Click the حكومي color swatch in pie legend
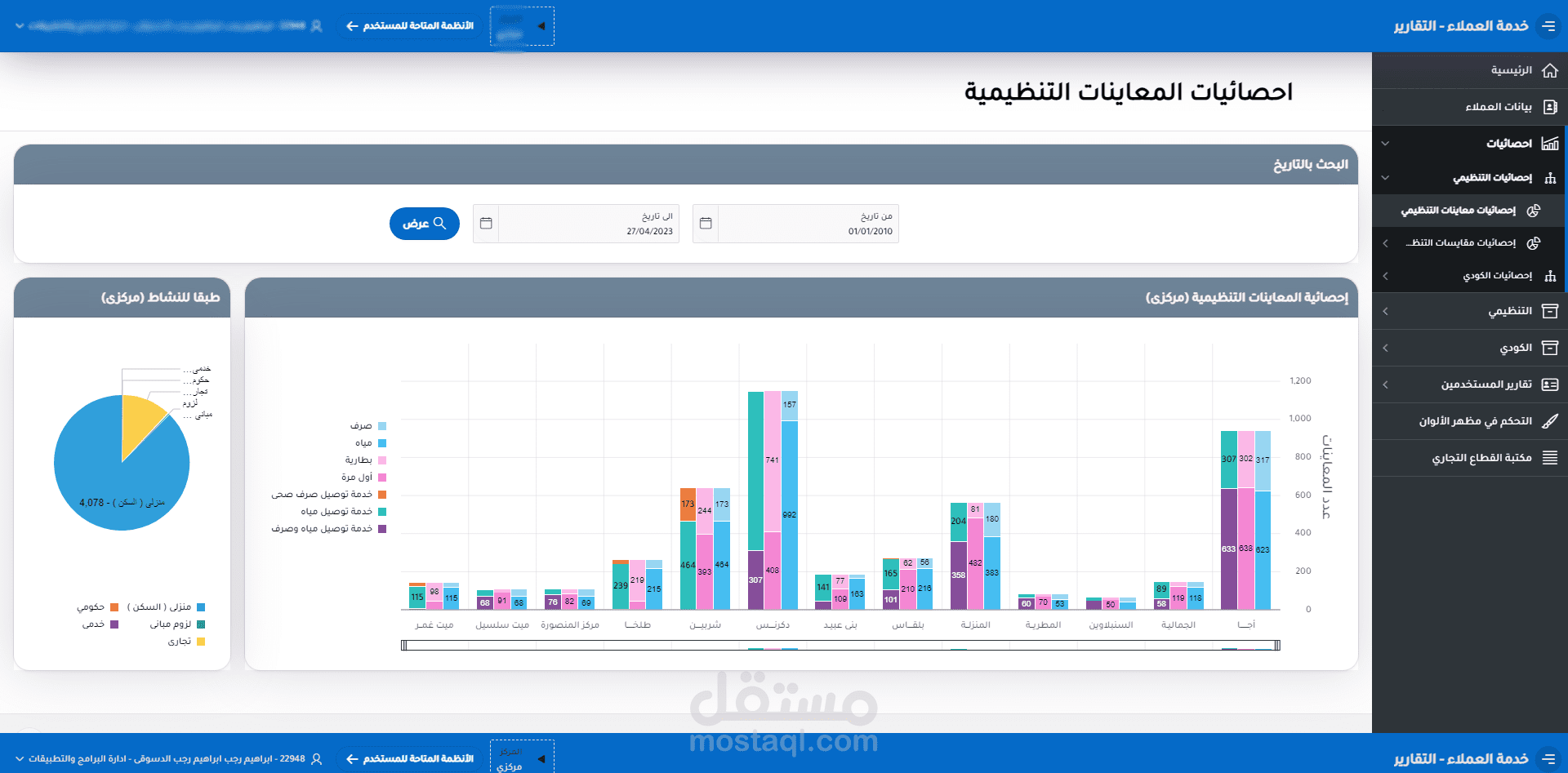Screen dimensions: 1568x773 (x=115, y=607)
